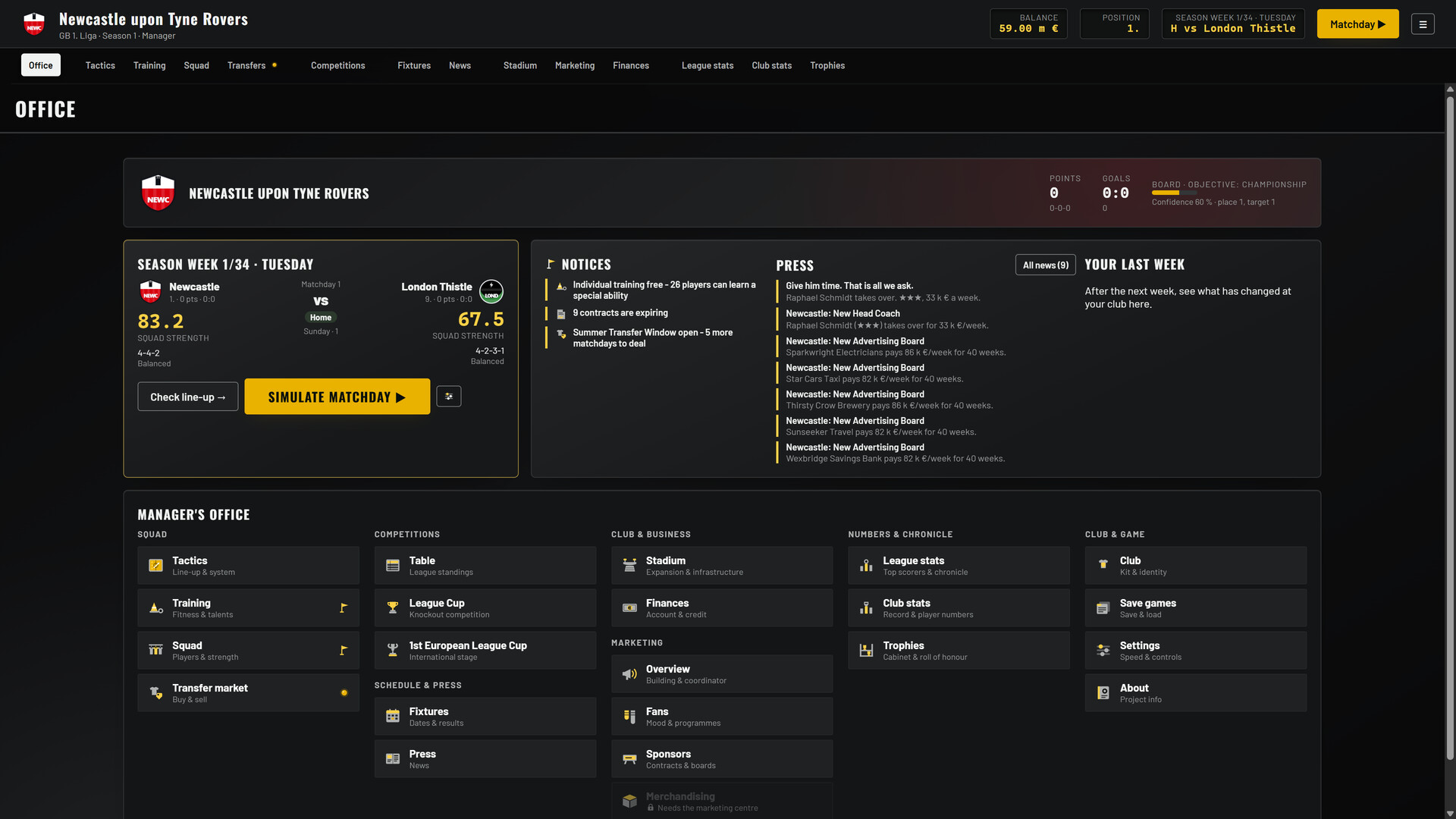Click the League stats chart icon
The height and width of the screenshot is (819, 1456).
[866, 566]
